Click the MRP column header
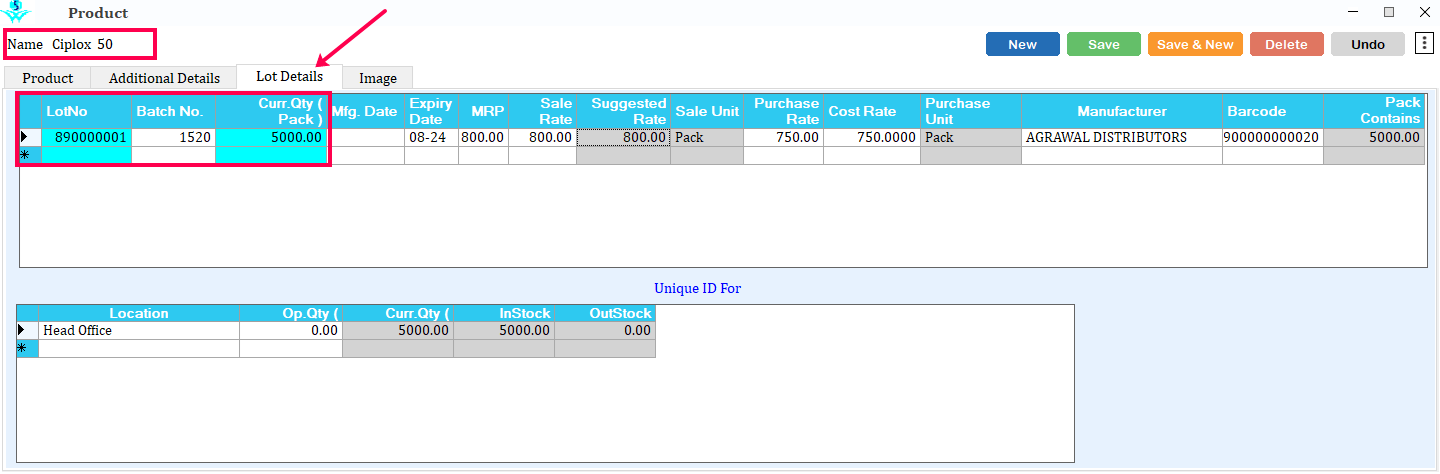The width and height of the screenshot is (1440, 474). point(483,111)
